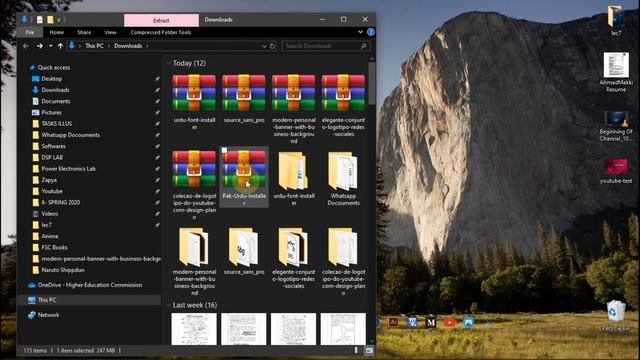This screenshot has width=640, height=360.
Task: Open TASKS ILLUS folder in sidebar
Action: (x=56, y=124)
